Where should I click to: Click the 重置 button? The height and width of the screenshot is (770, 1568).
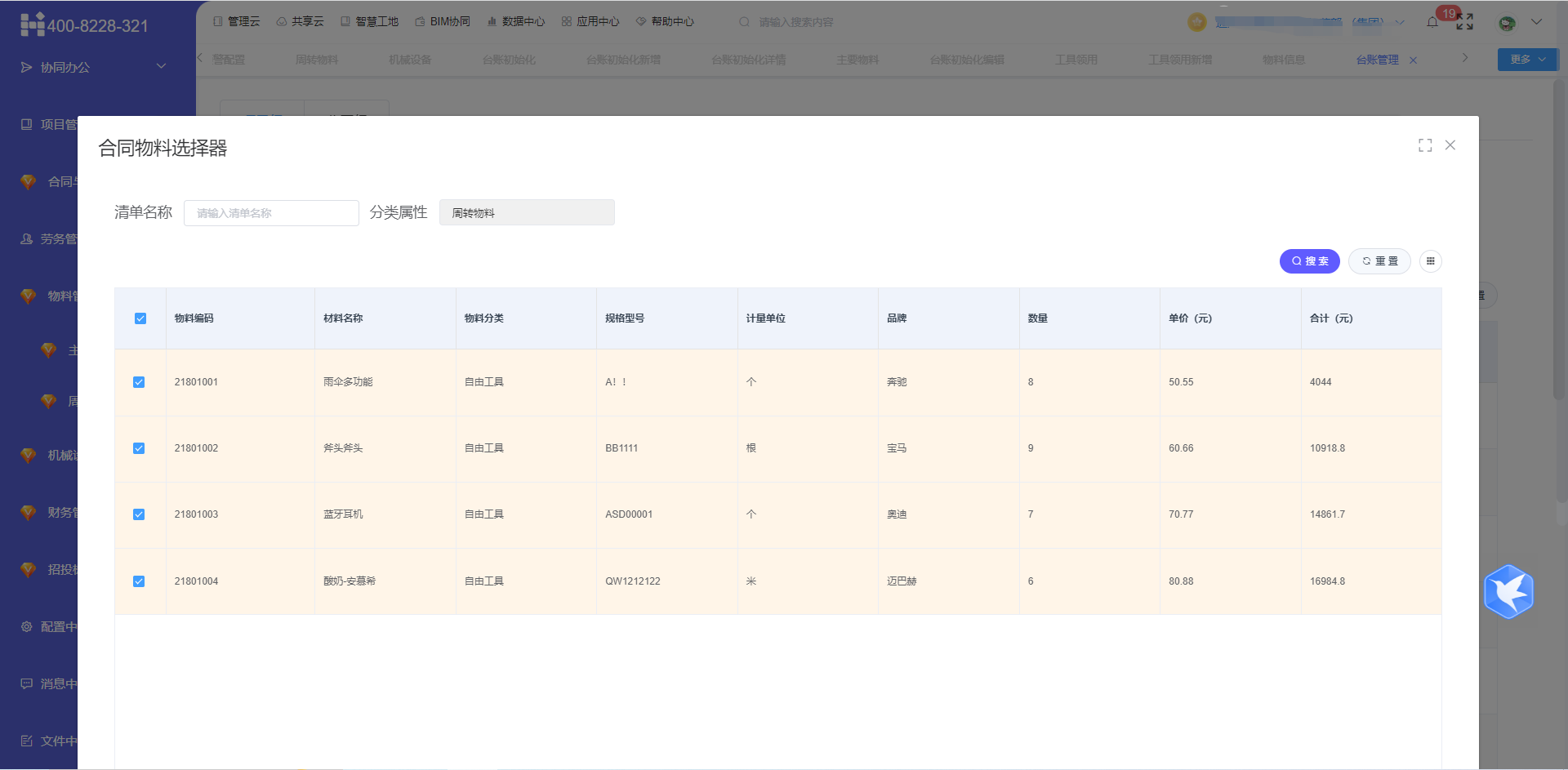pyautogui.click(x=1379, y=261)
